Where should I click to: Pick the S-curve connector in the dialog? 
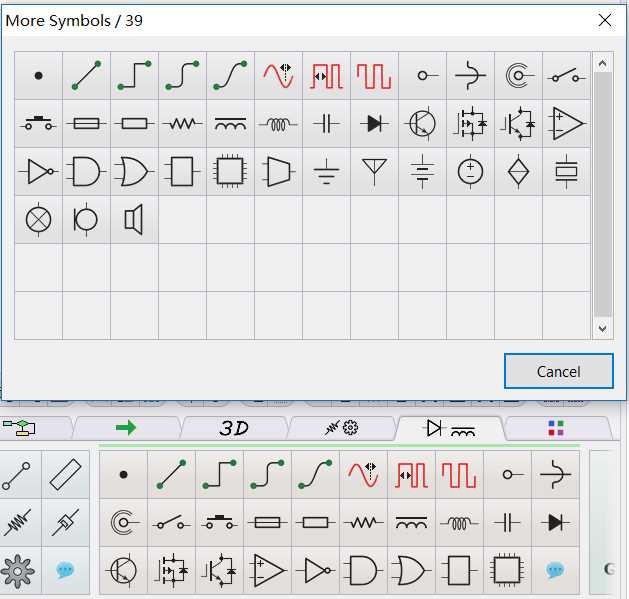click(230, 75)
